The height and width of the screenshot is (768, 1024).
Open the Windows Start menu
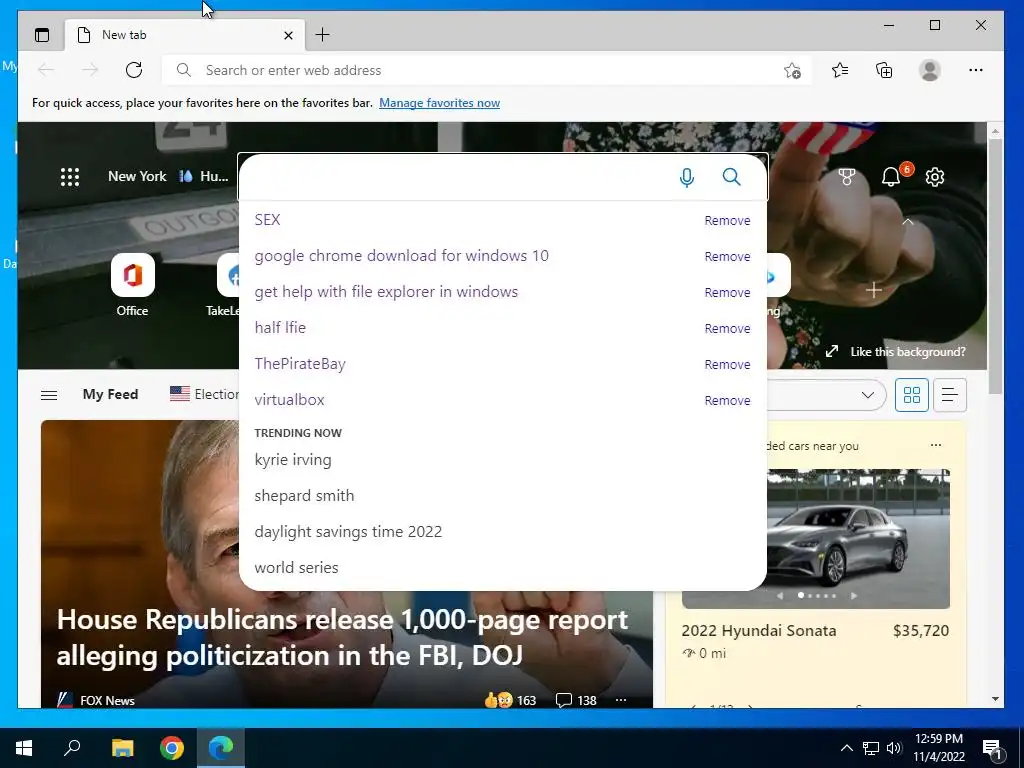(x=24, y=748)
